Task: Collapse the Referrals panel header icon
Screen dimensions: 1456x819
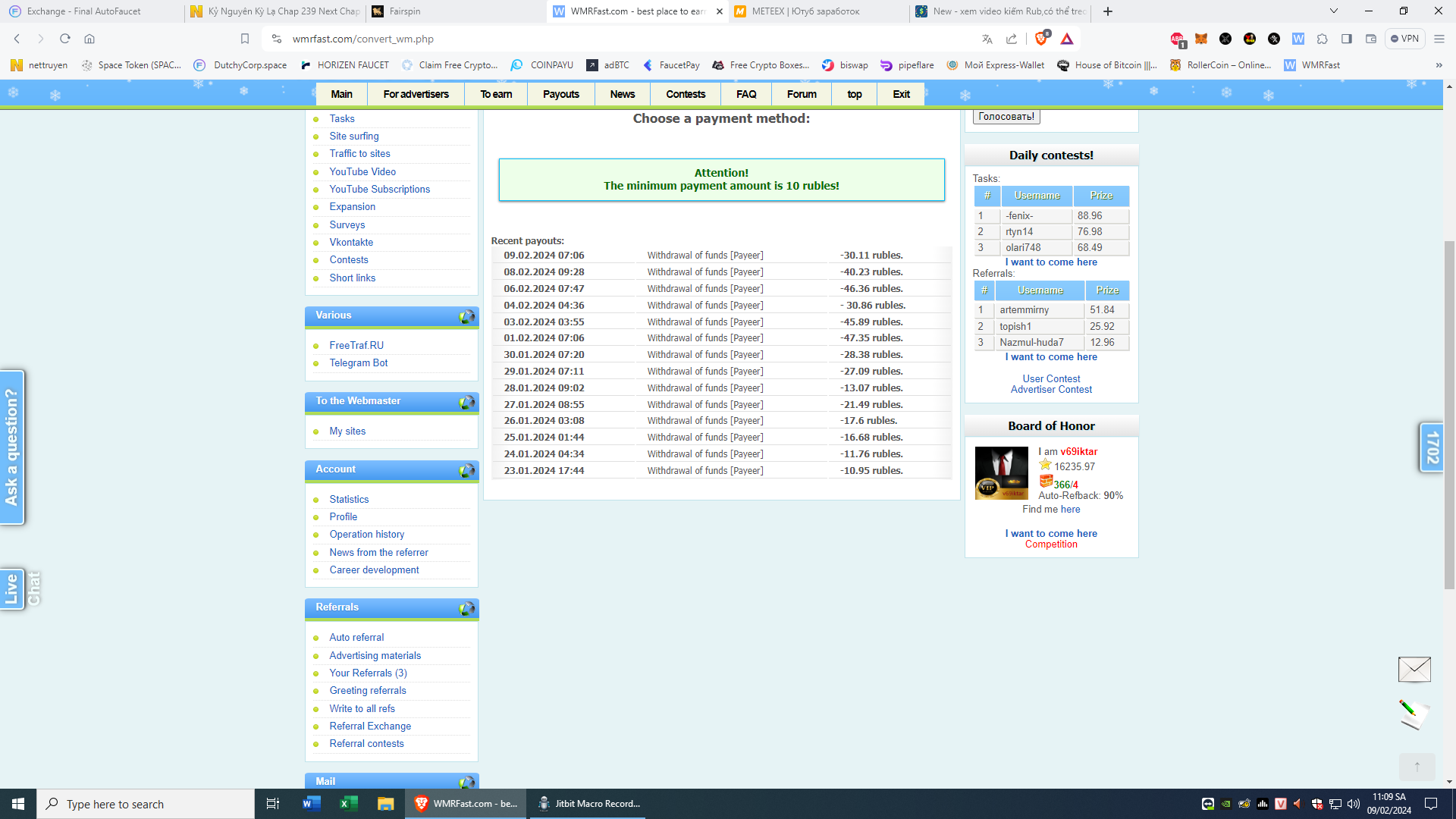Action: pos(466,608)
